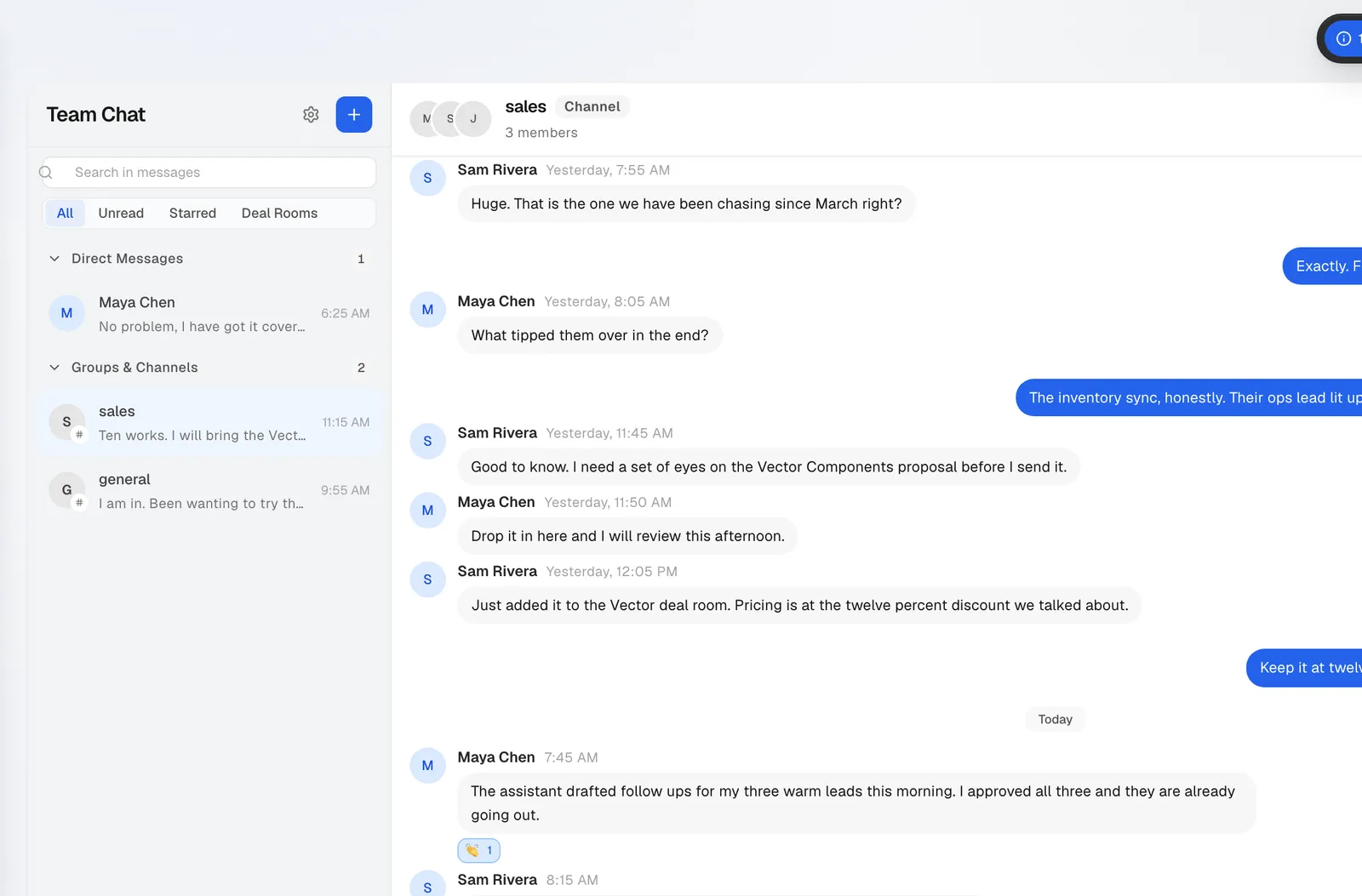The image size is (1362, 896).
Task: Toggle the clapping reaction on Maya's message
Action: (479, 850)
